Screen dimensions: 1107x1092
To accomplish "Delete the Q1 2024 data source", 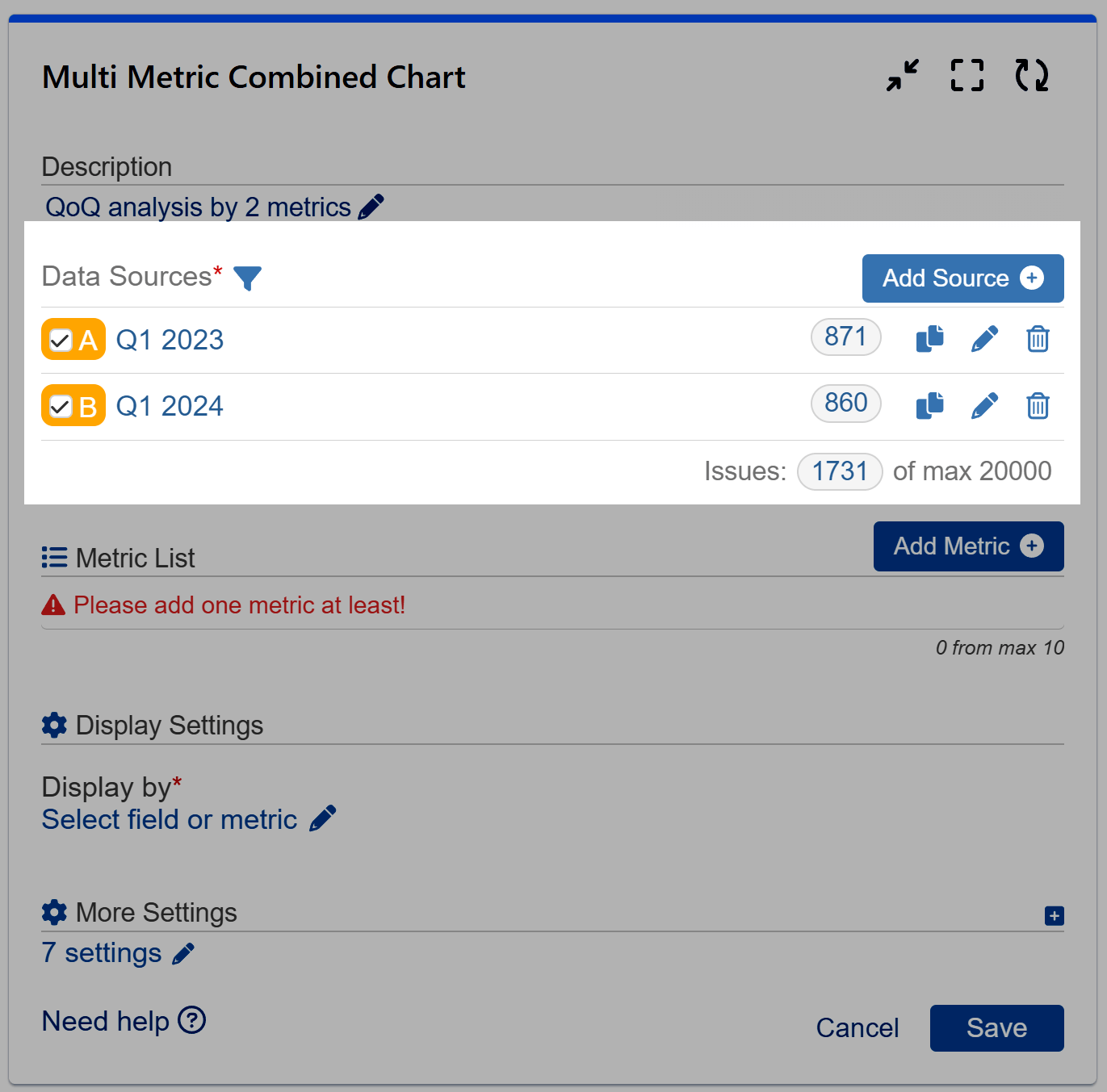I will tap(1038, 406).
